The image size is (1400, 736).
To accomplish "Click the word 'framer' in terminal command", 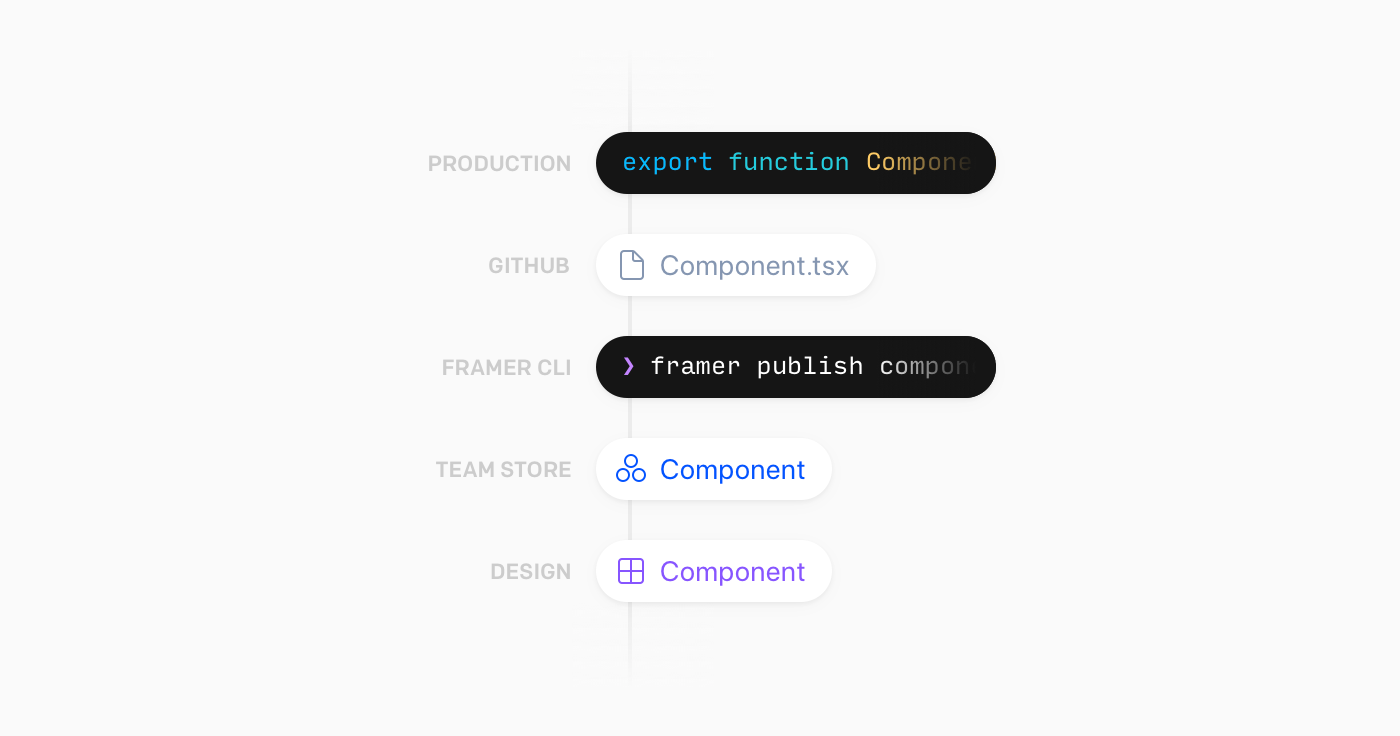I will (695, 366).
